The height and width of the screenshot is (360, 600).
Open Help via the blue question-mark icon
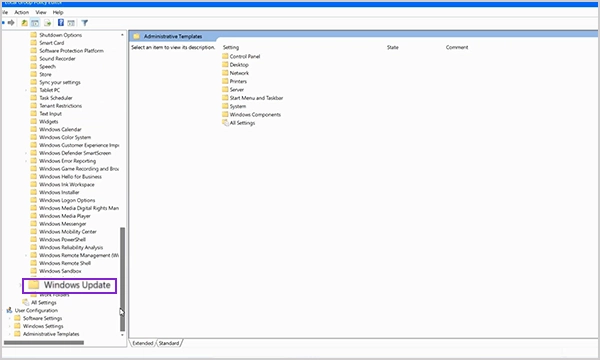coord(60,23)
